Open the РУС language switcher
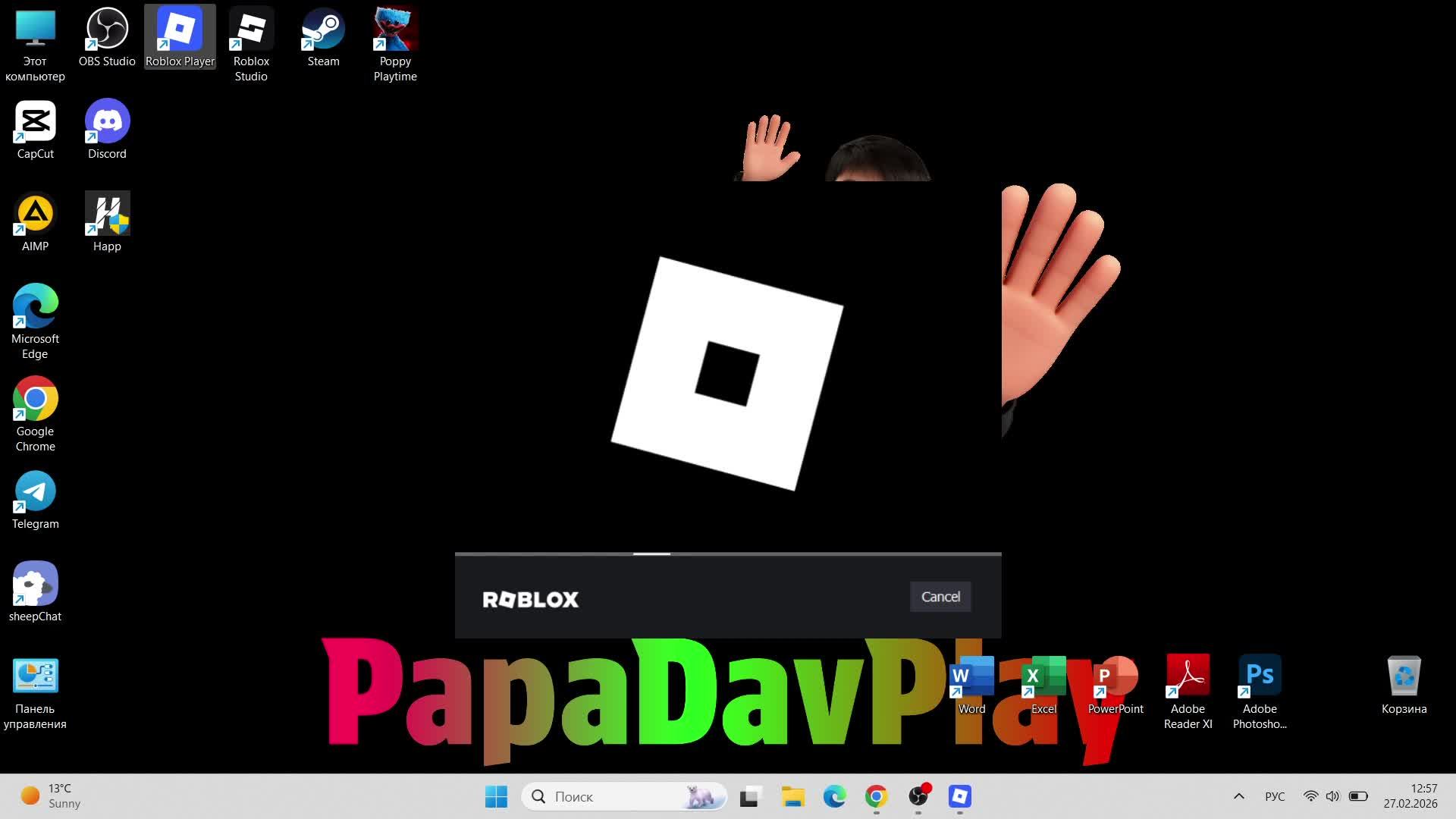1456x819 pixels. coord(1275,796)
